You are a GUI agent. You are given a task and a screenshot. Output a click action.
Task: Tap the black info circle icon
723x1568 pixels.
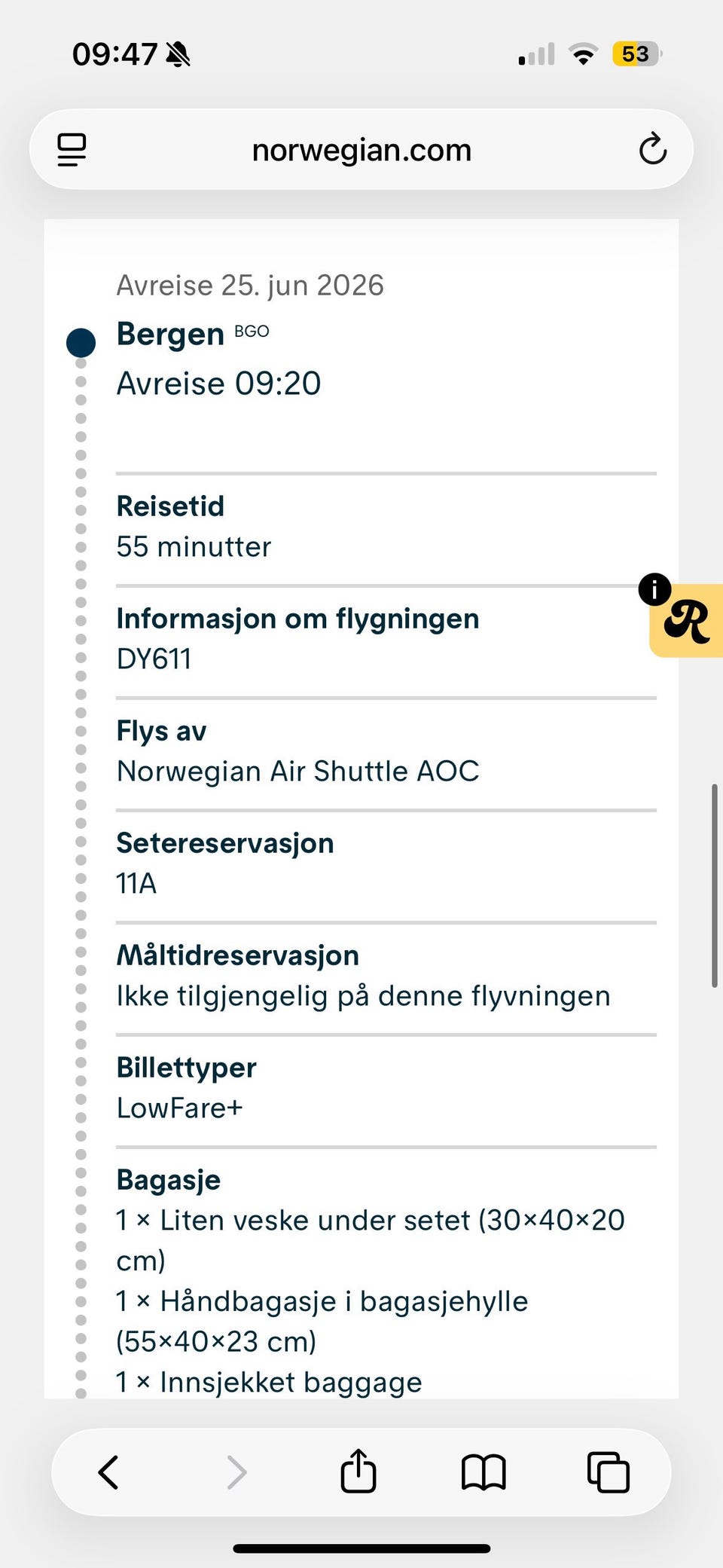[x=654, y=589]
